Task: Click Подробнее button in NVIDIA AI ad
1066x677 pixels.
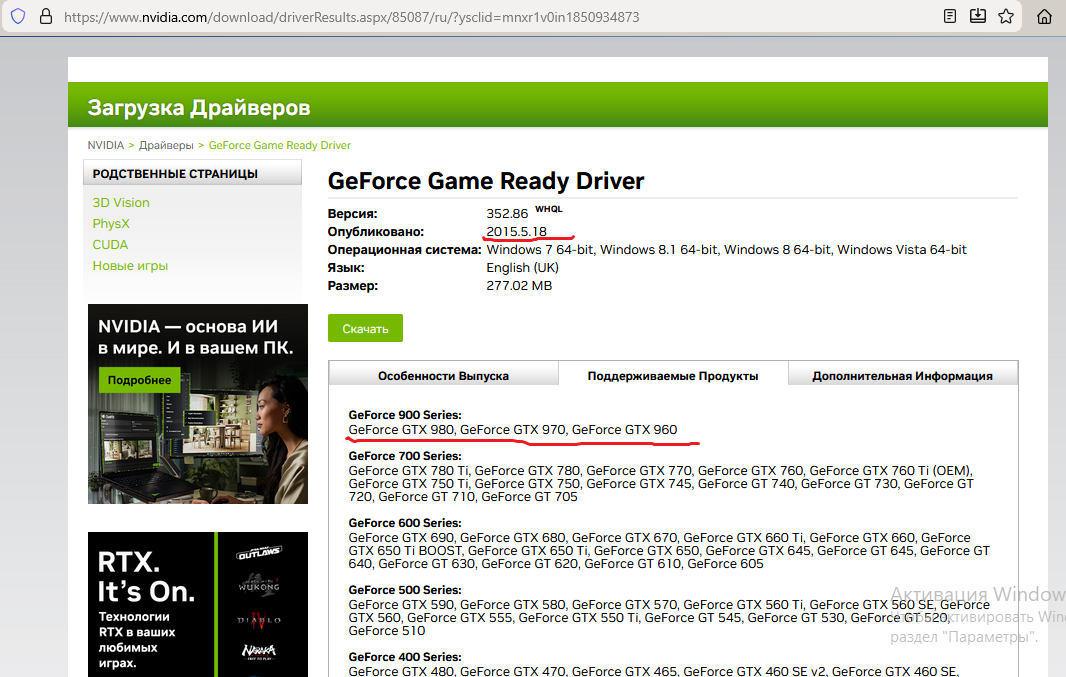Action: (x=139, y=380)
